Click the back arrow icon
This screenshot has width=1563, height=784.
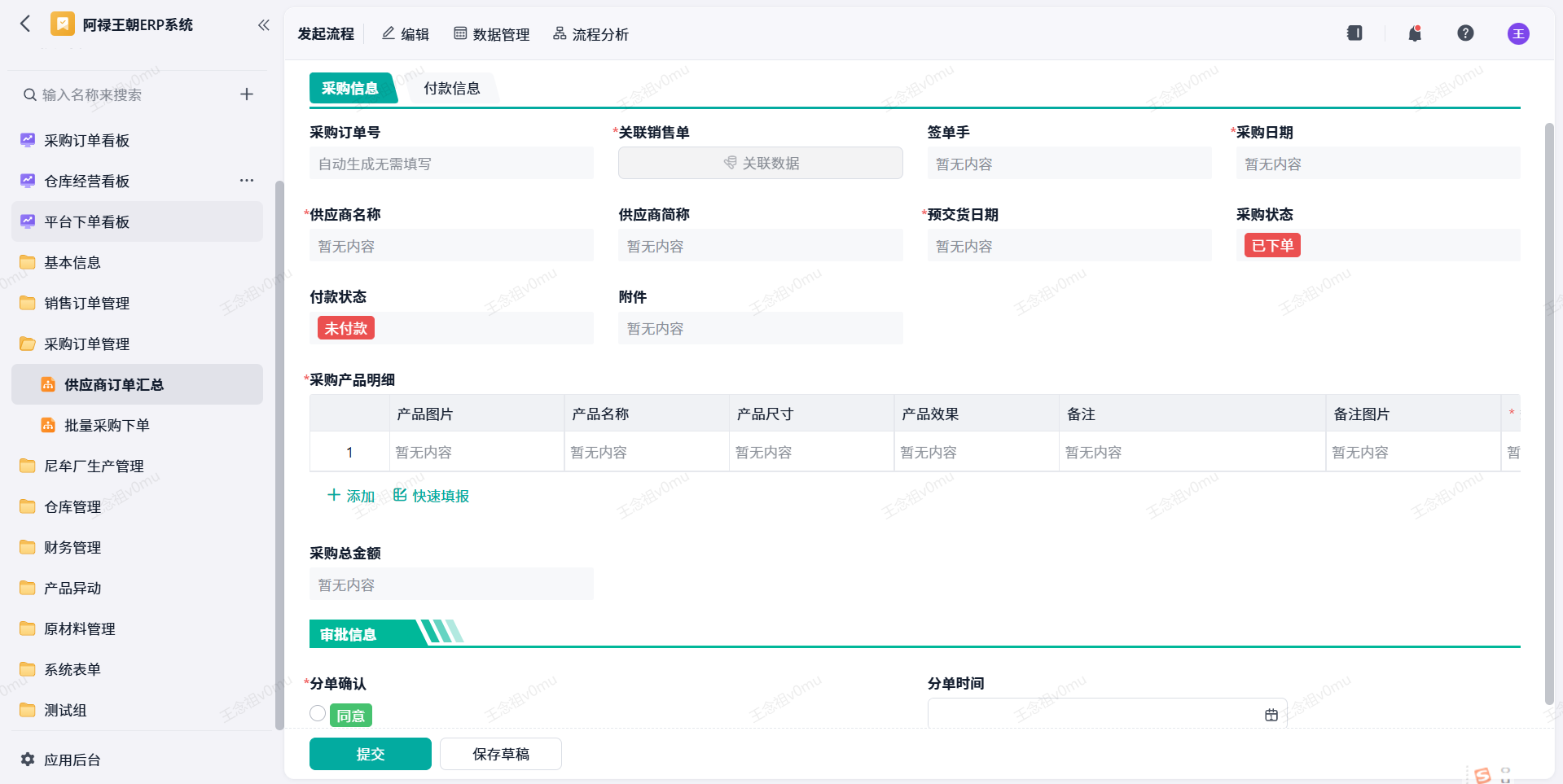pos(25,24)
